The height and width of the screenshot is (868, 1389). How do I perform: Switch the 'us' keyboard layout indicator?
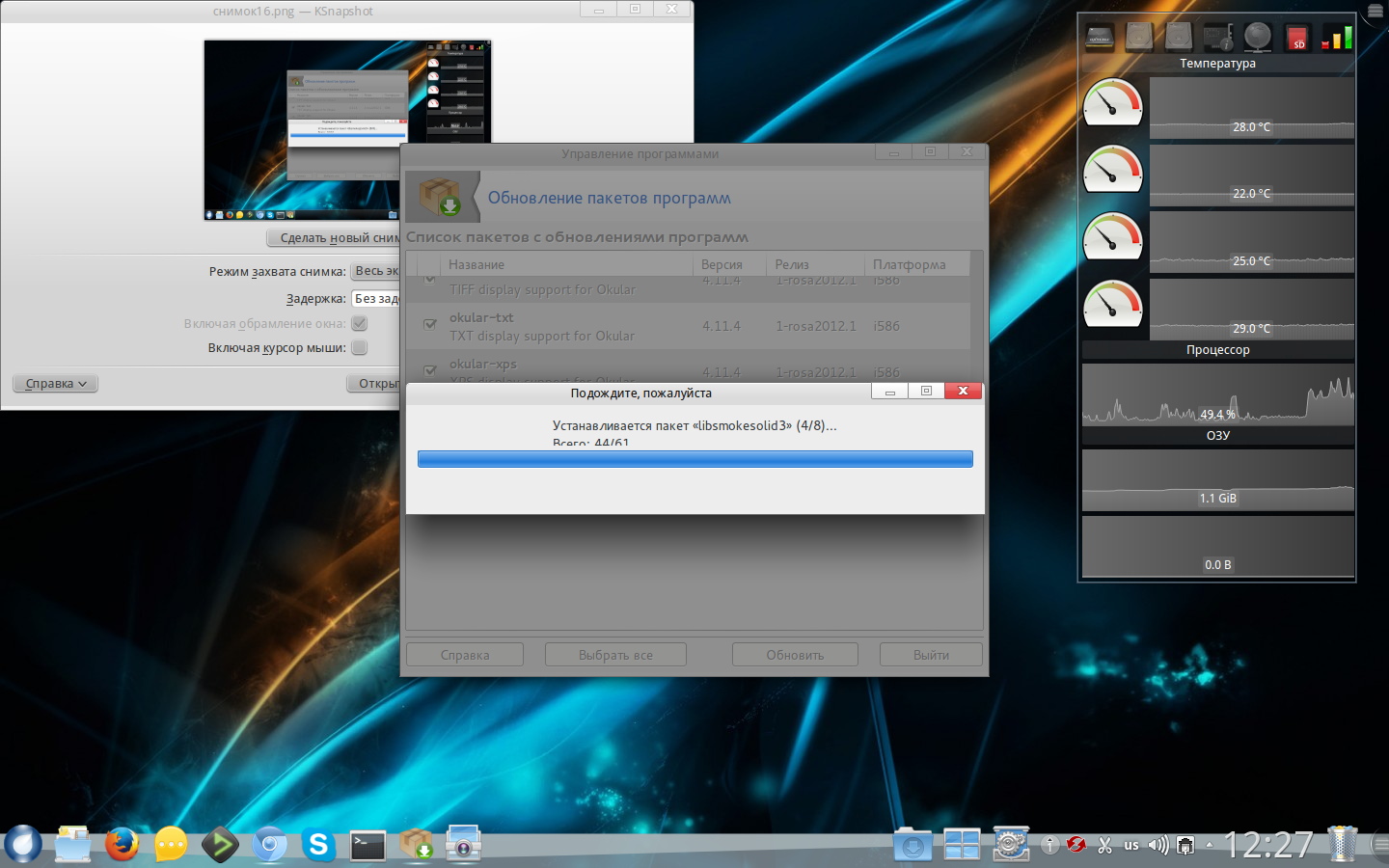coord(1131,846)
